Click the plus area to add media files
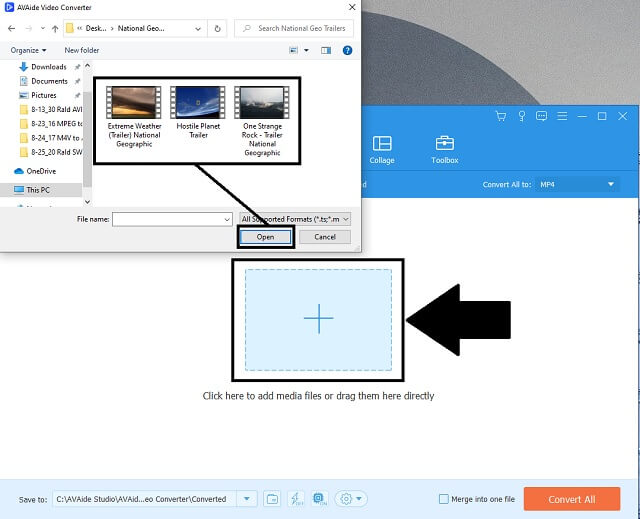640x519 pixels. pos(318,319)
